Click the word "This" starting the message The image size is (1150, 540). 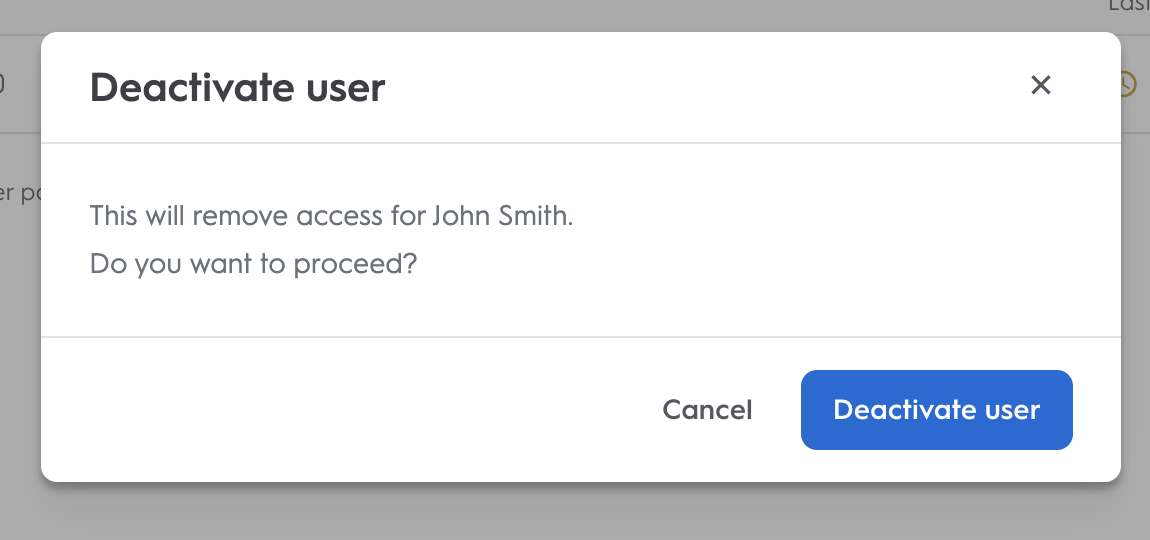[x=112, y=216]
